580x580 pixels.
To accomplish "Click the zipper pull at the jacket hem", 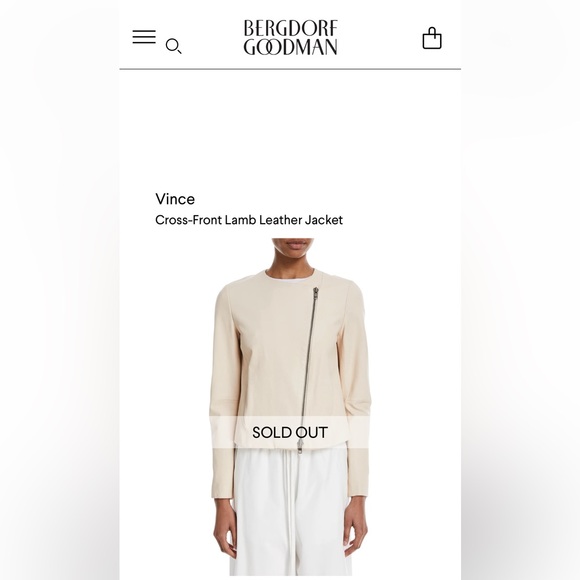I will [300, 446].
